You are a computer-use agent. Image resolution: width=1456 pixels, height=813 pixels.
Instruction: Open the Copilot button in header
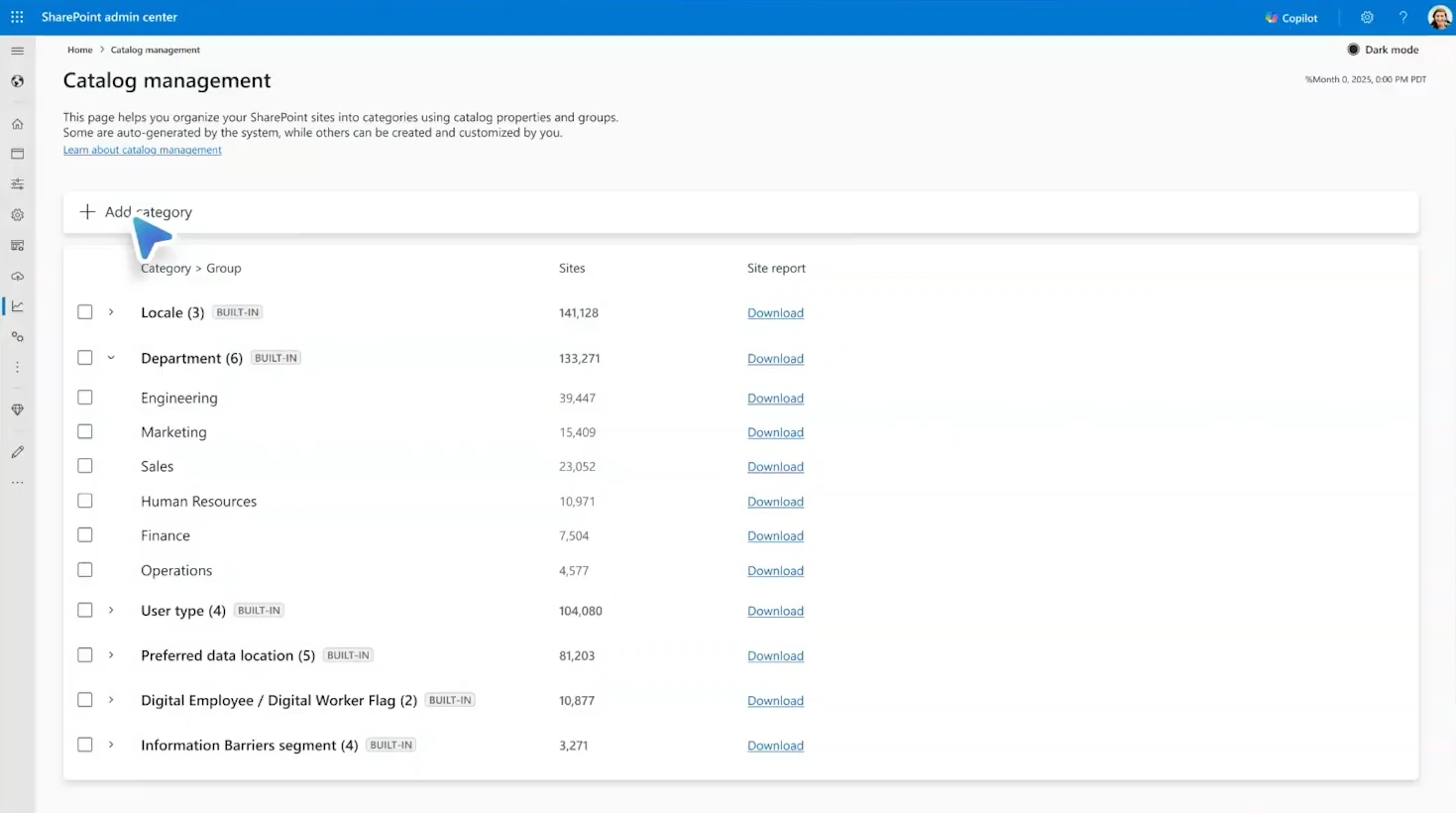pyautogui.click(x=1291, y=18)
